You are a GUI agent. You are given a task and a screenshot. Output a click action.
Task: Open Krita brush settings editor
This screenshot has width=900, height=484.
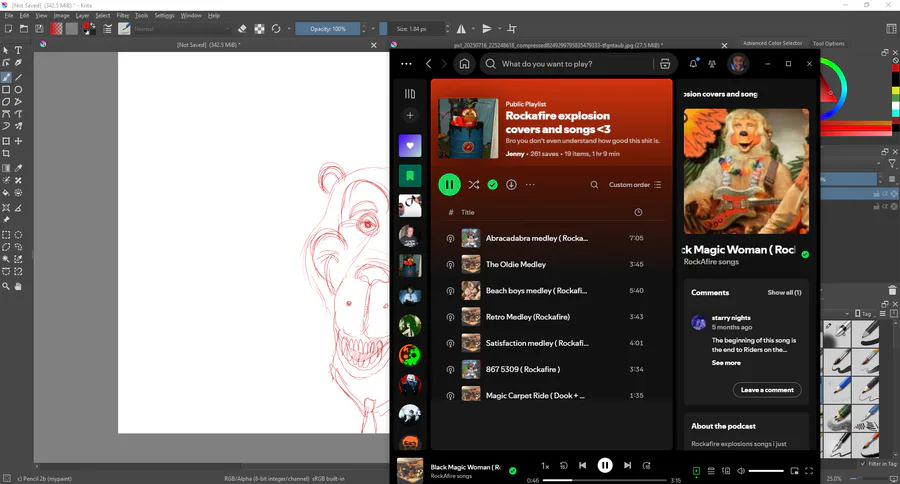click(x=107, y=29)
